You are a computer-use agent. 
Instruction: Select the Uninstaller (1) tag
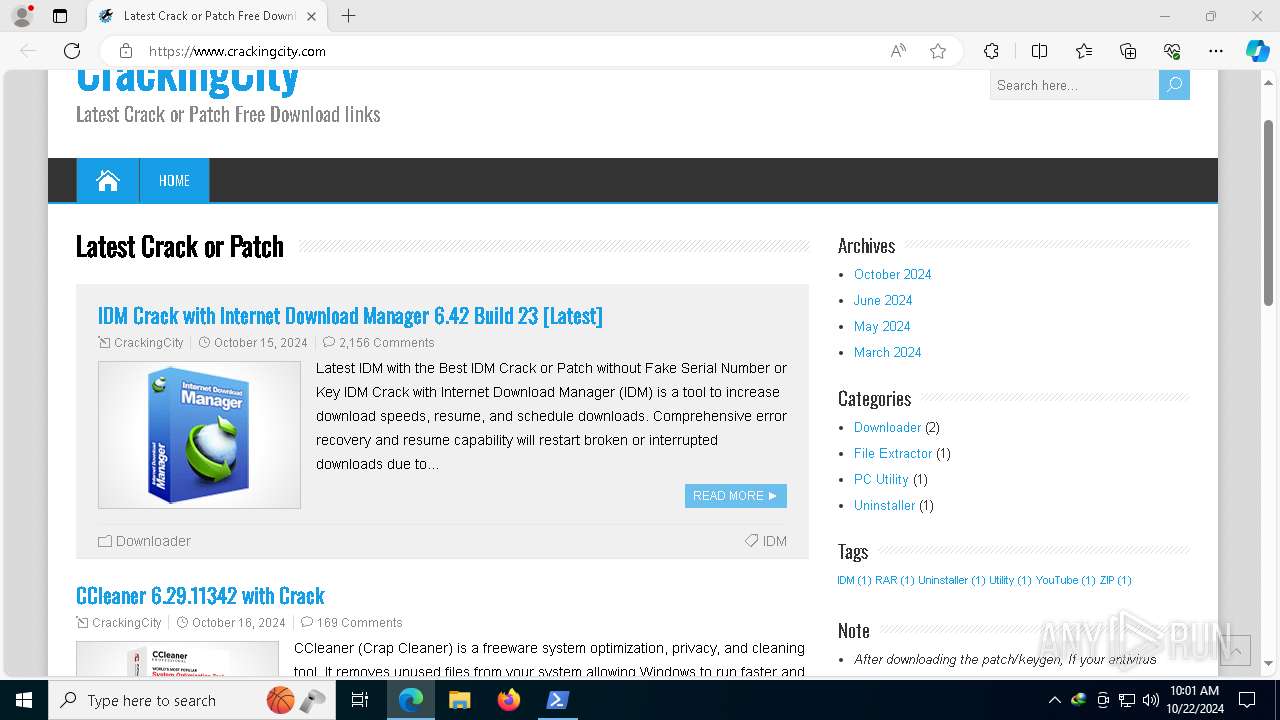952,580
